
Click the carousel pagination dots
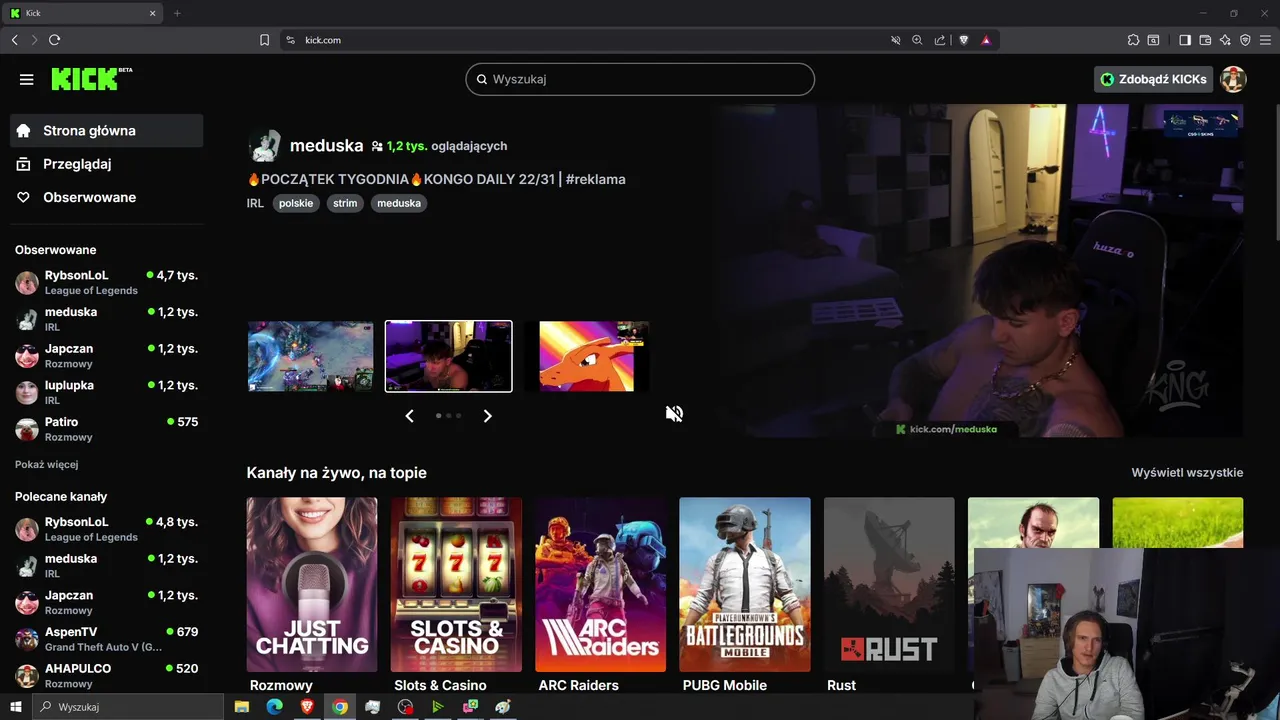[448, 415]
